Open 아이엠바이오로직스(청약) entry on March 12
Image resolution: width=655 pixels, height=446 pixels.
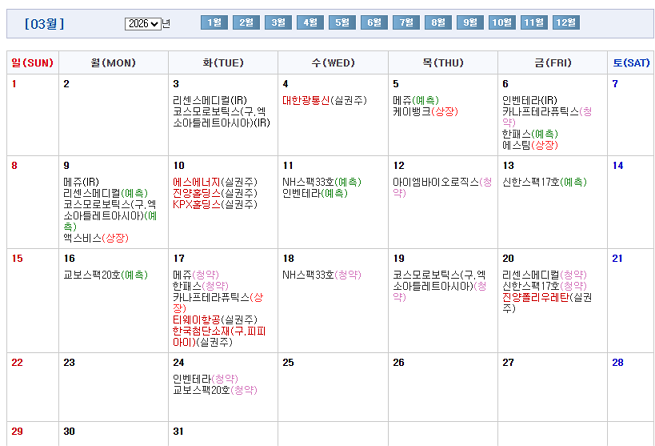coord(442,188)
